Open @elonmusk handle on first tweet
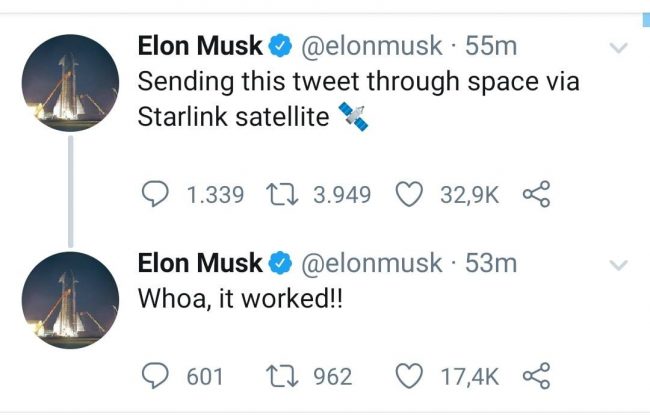650x416 pixels. click(370, 46)
